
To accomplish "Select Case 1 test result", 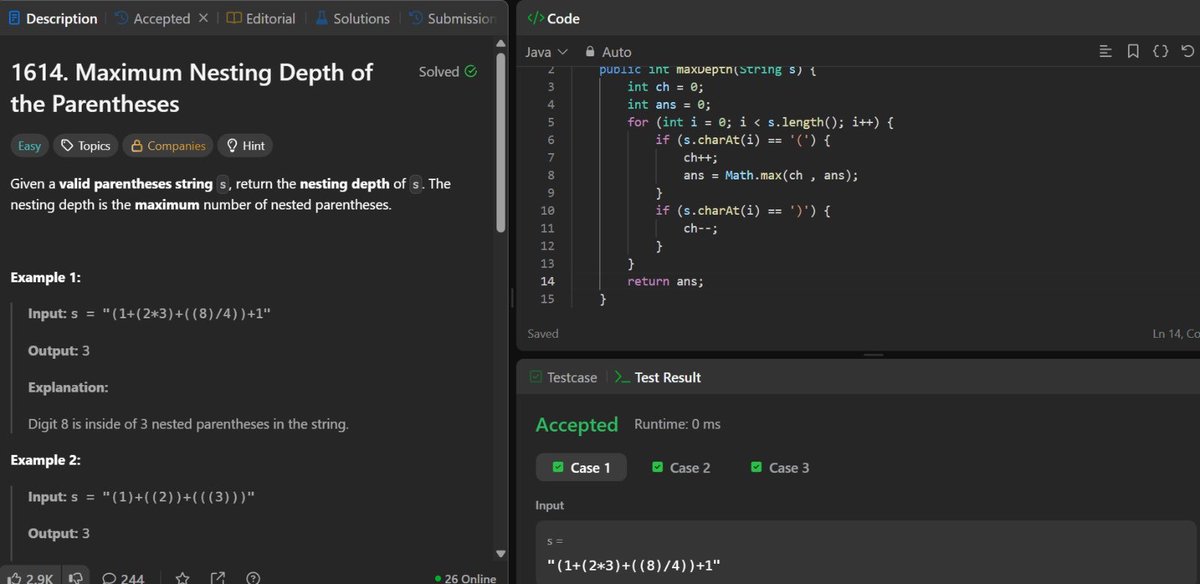I will 581,467.
